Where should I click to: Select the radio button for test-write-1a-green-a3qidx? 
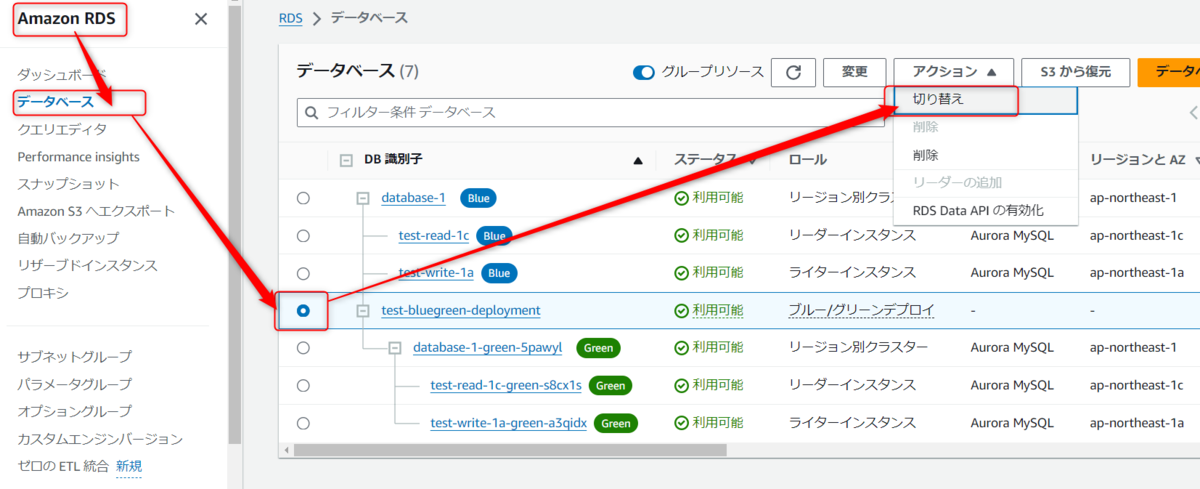(303, 423)
